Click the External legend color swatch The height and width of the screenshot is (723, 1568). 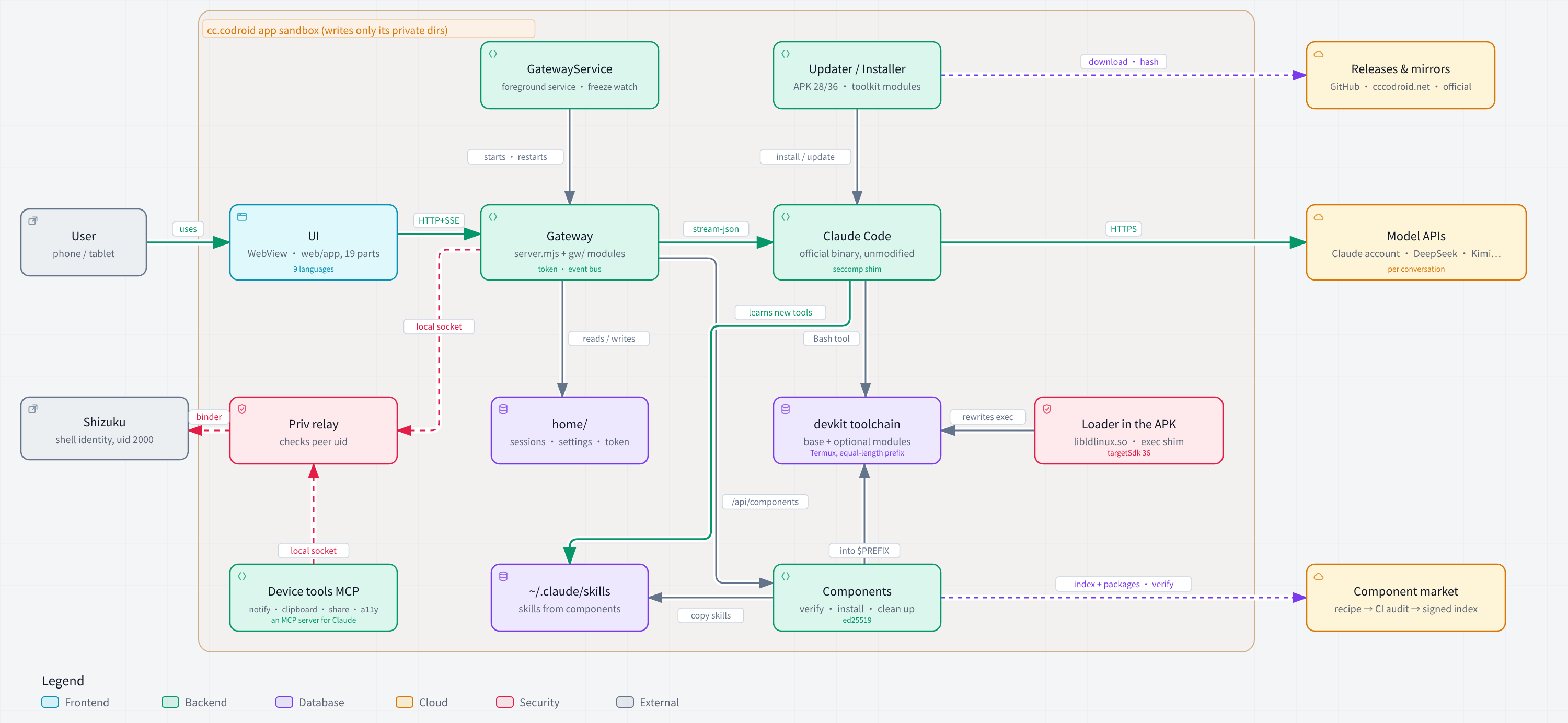click(625, 702)
